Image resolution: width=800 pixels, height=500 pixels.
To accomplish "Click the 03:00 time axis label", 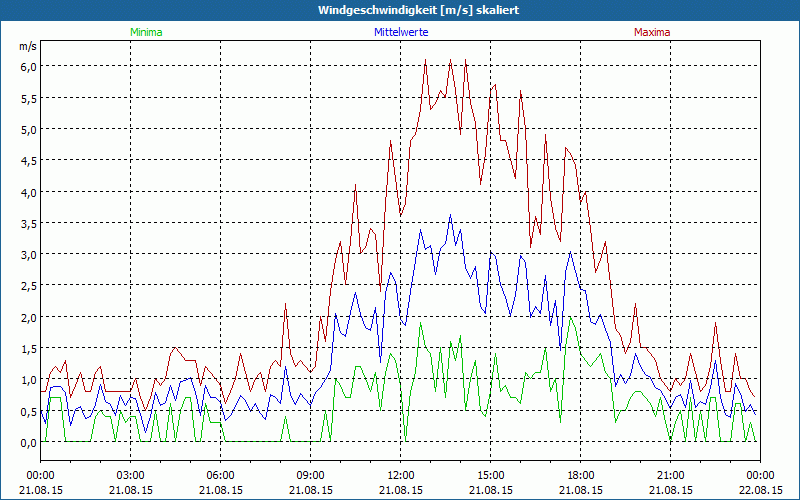I will tap(131, 475).
